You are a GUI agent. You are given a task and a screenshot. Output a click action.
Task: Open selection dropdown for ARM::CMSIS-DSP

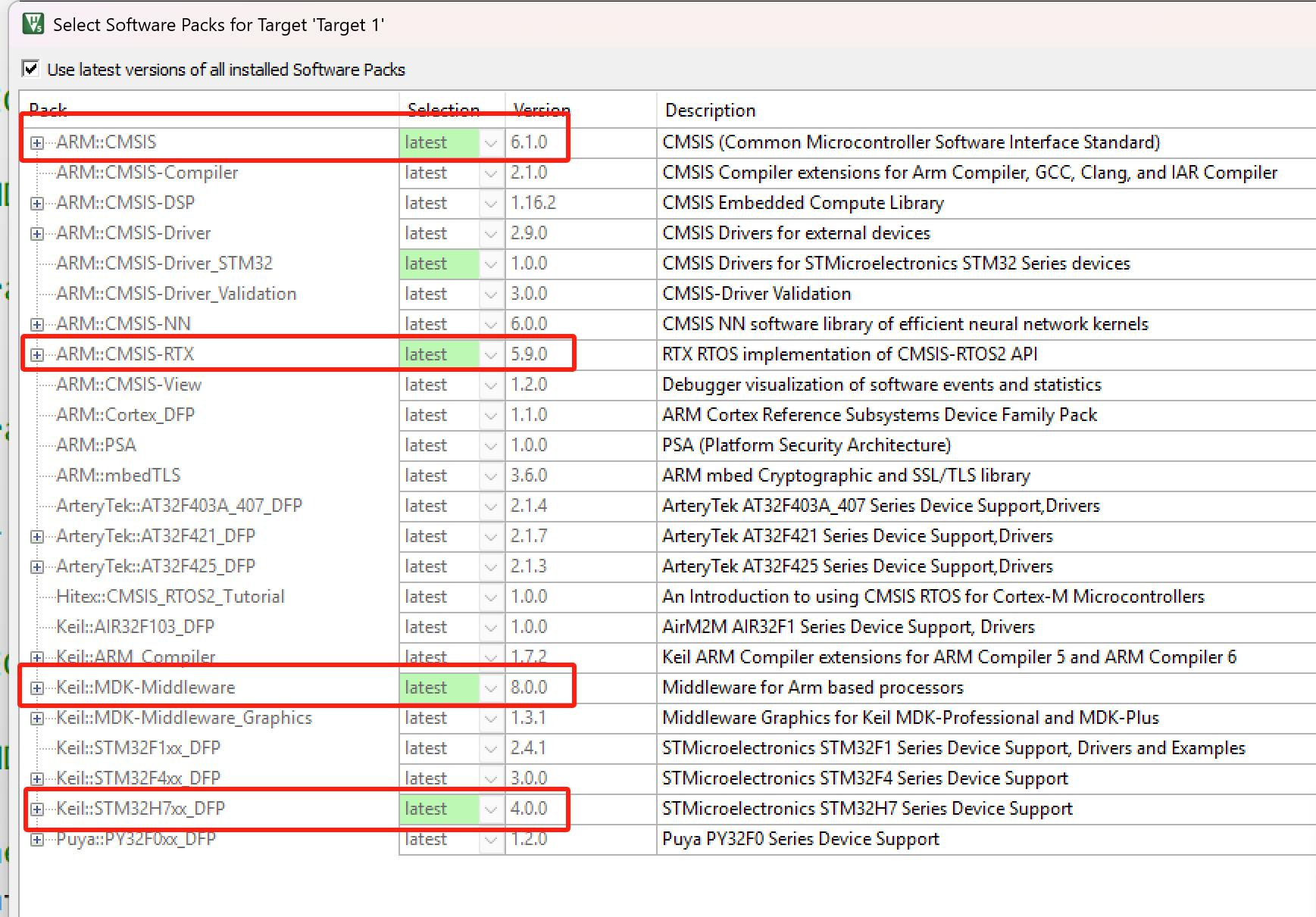coord(491,203)
